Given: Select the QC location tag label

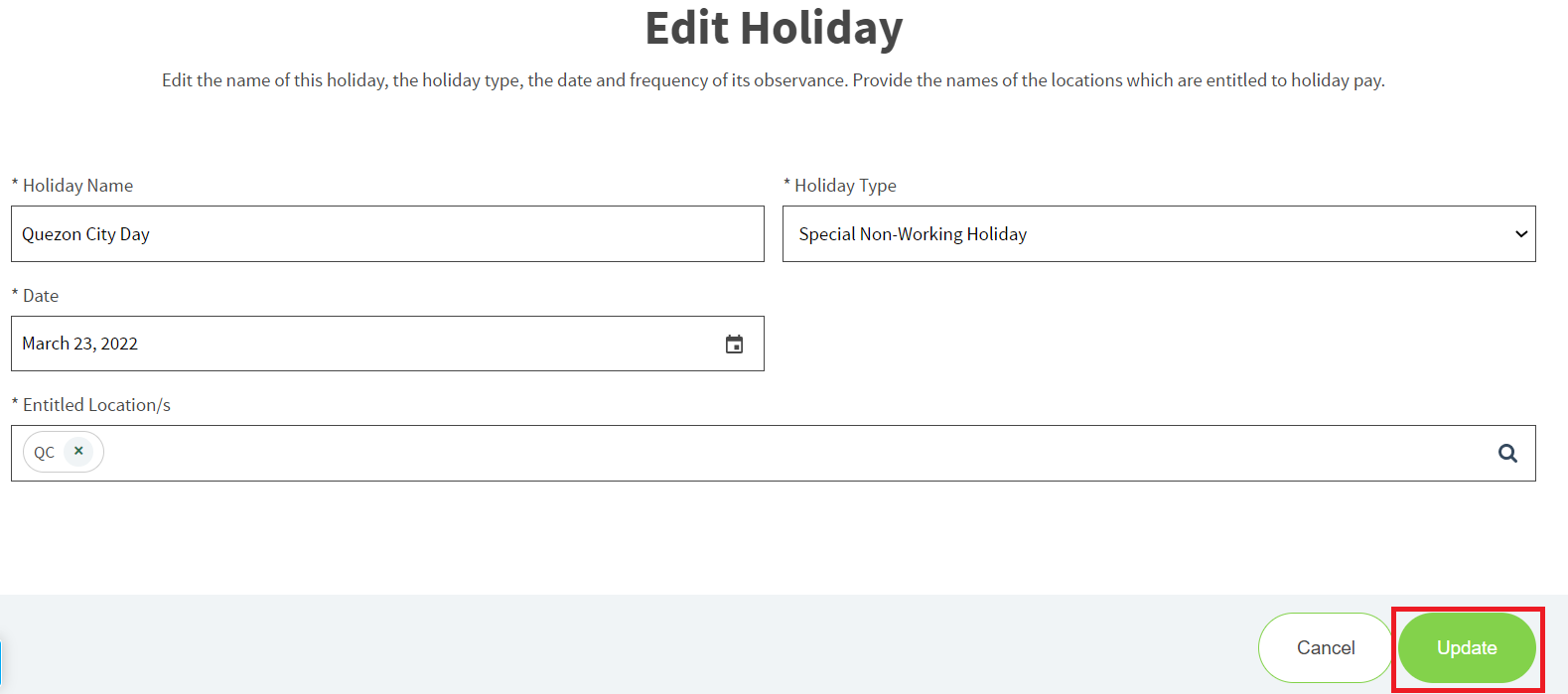Looking at the screenshot, I should pos(45,452).
